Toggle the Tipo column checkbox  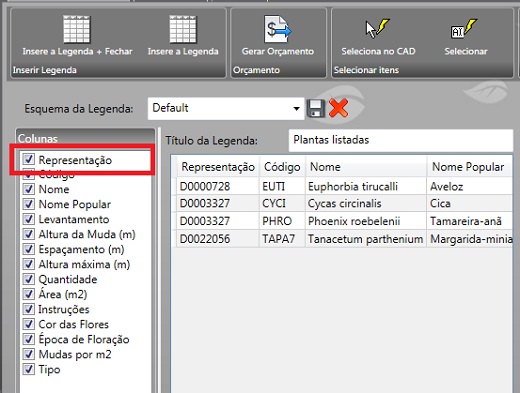pyautogui.click(x=29, y=369)
